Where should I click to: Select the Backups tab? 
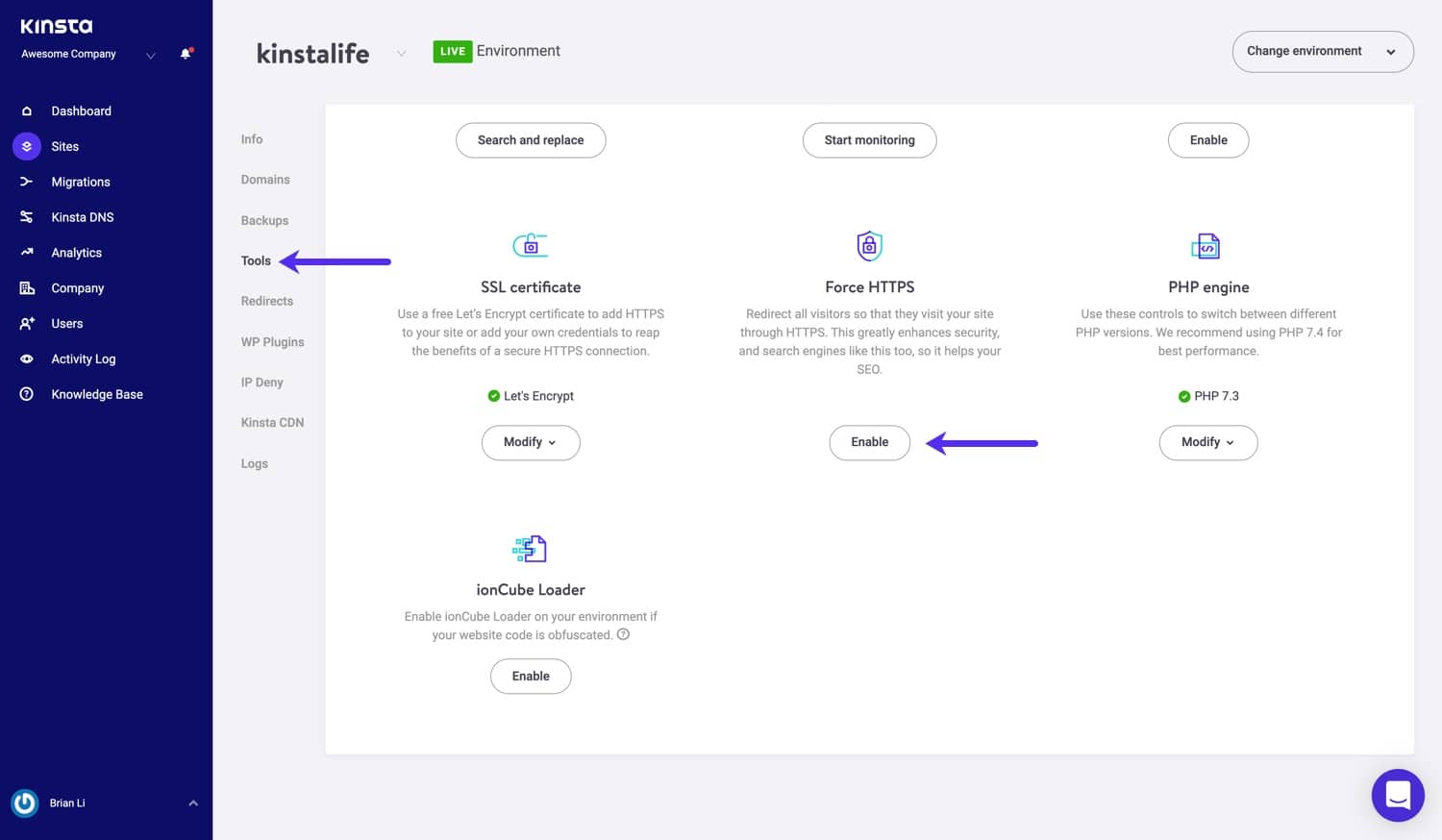tap(264, 220)
